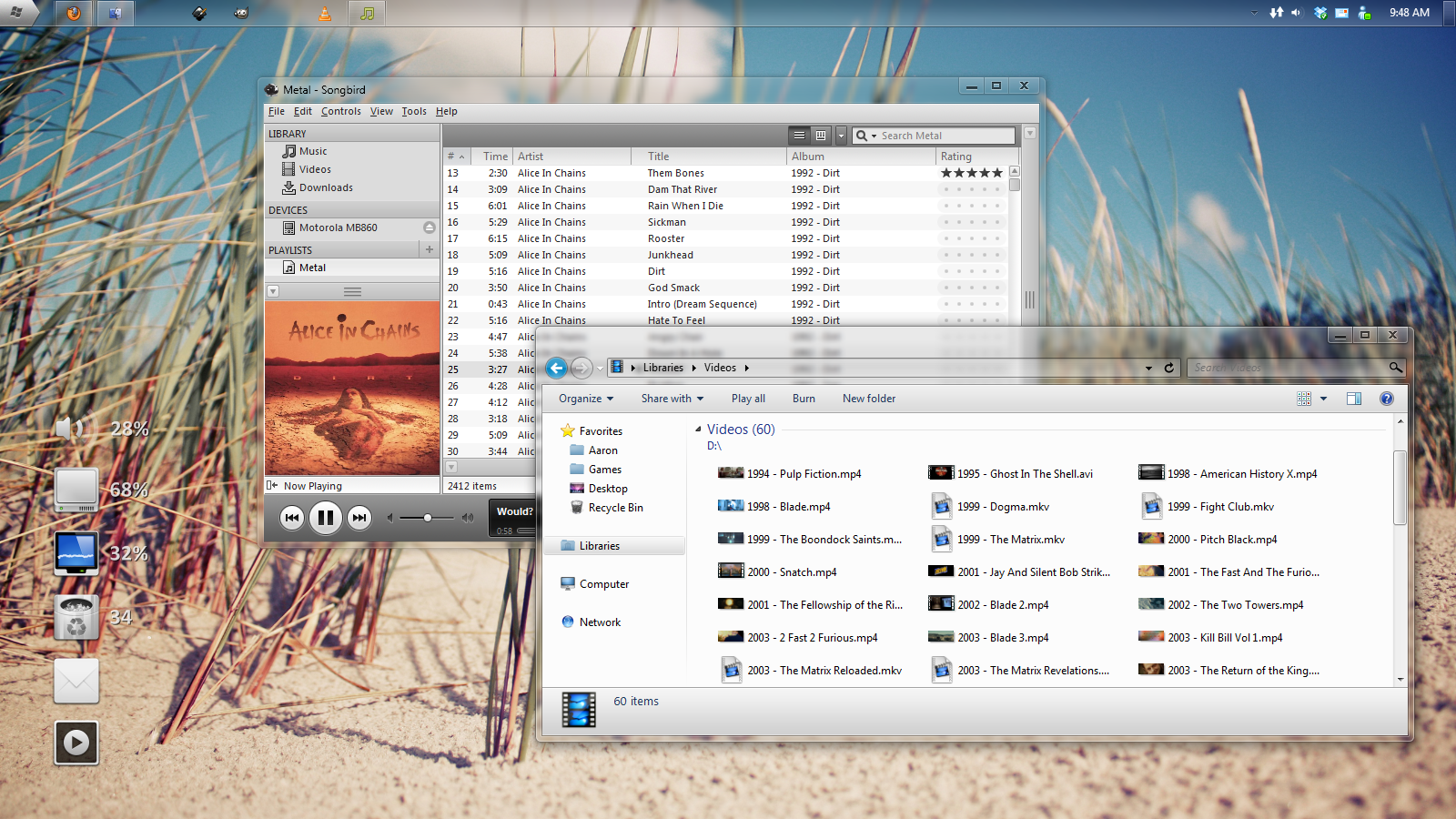Open Explorer address history dropdown
1456x819 pixels.
pyautogui.click(x=1148, y=368)
